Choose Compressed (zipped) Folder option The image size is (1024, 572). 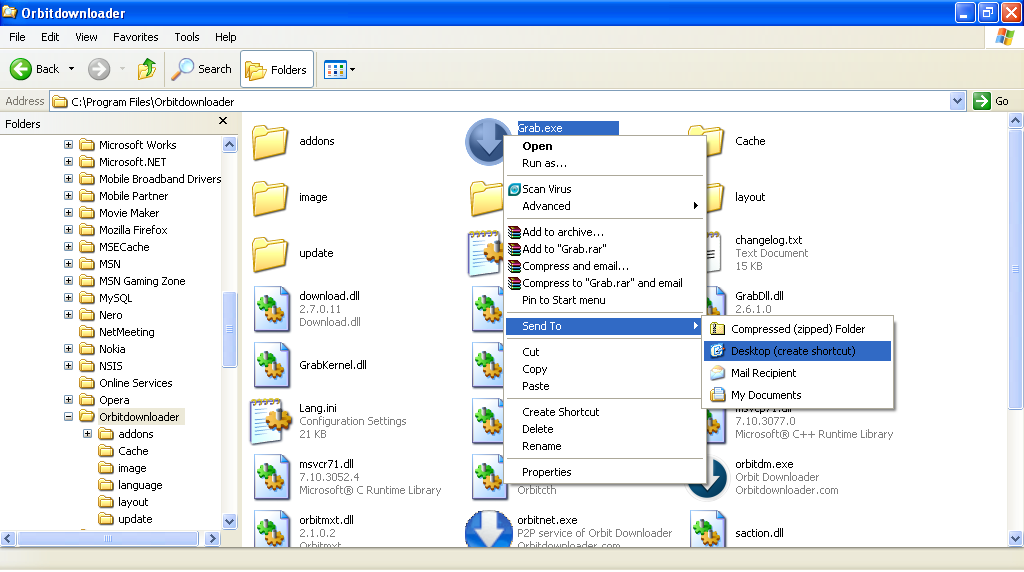click(x=797, y=329)
